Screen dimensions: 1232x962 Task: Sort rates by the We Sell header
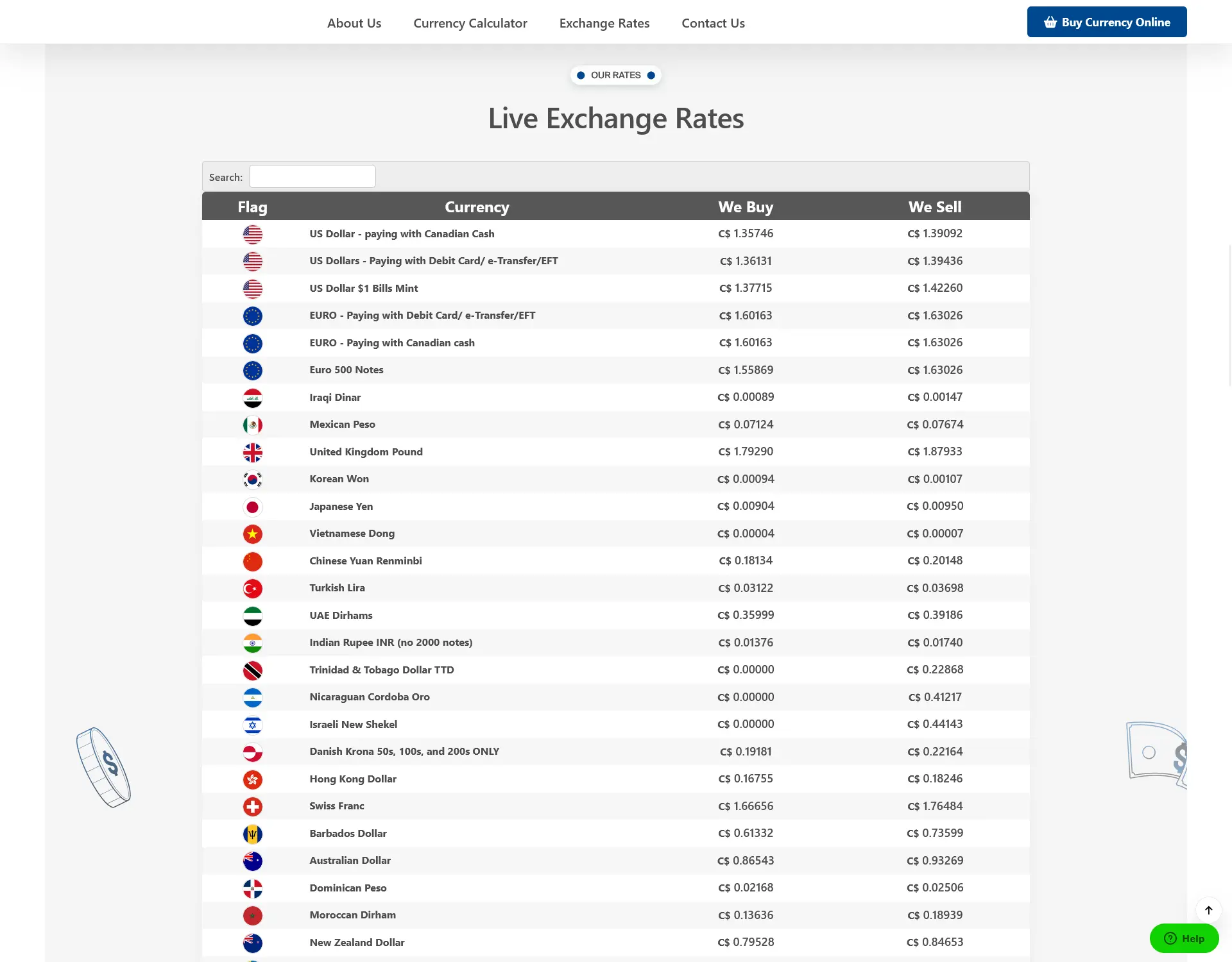click(x=935, y=207)
